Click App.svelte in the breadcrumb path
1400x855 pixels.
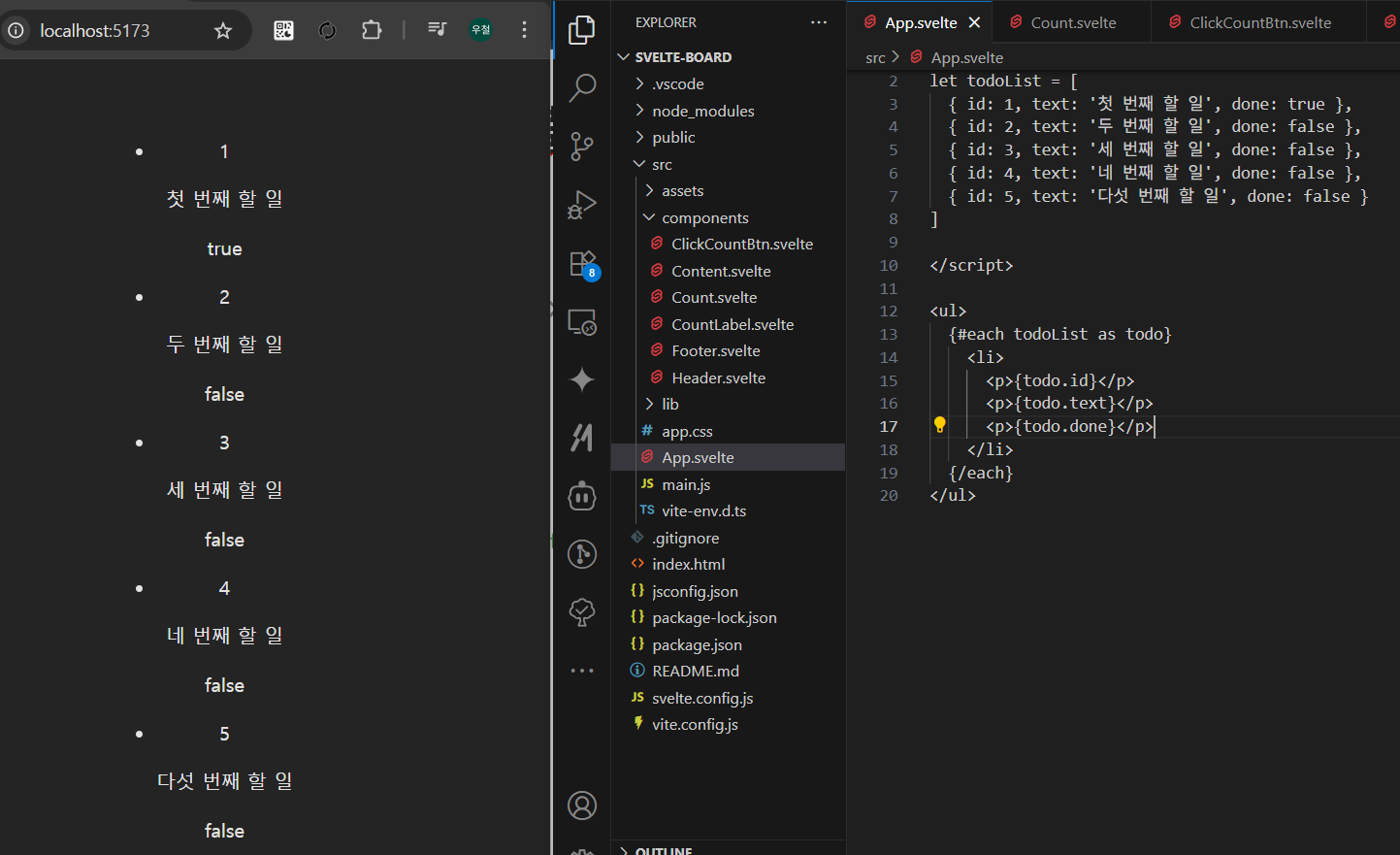(966, 58)
